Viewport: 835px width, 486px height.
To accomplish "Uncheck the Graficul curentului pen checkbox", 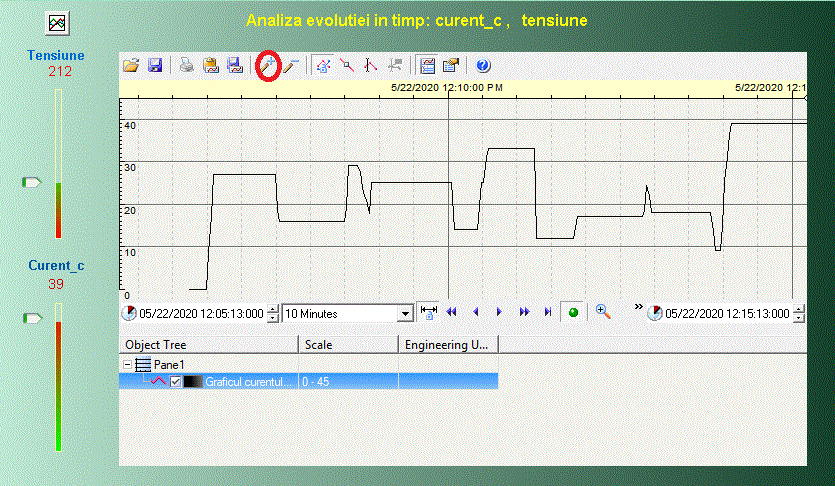I will point(176,382).
